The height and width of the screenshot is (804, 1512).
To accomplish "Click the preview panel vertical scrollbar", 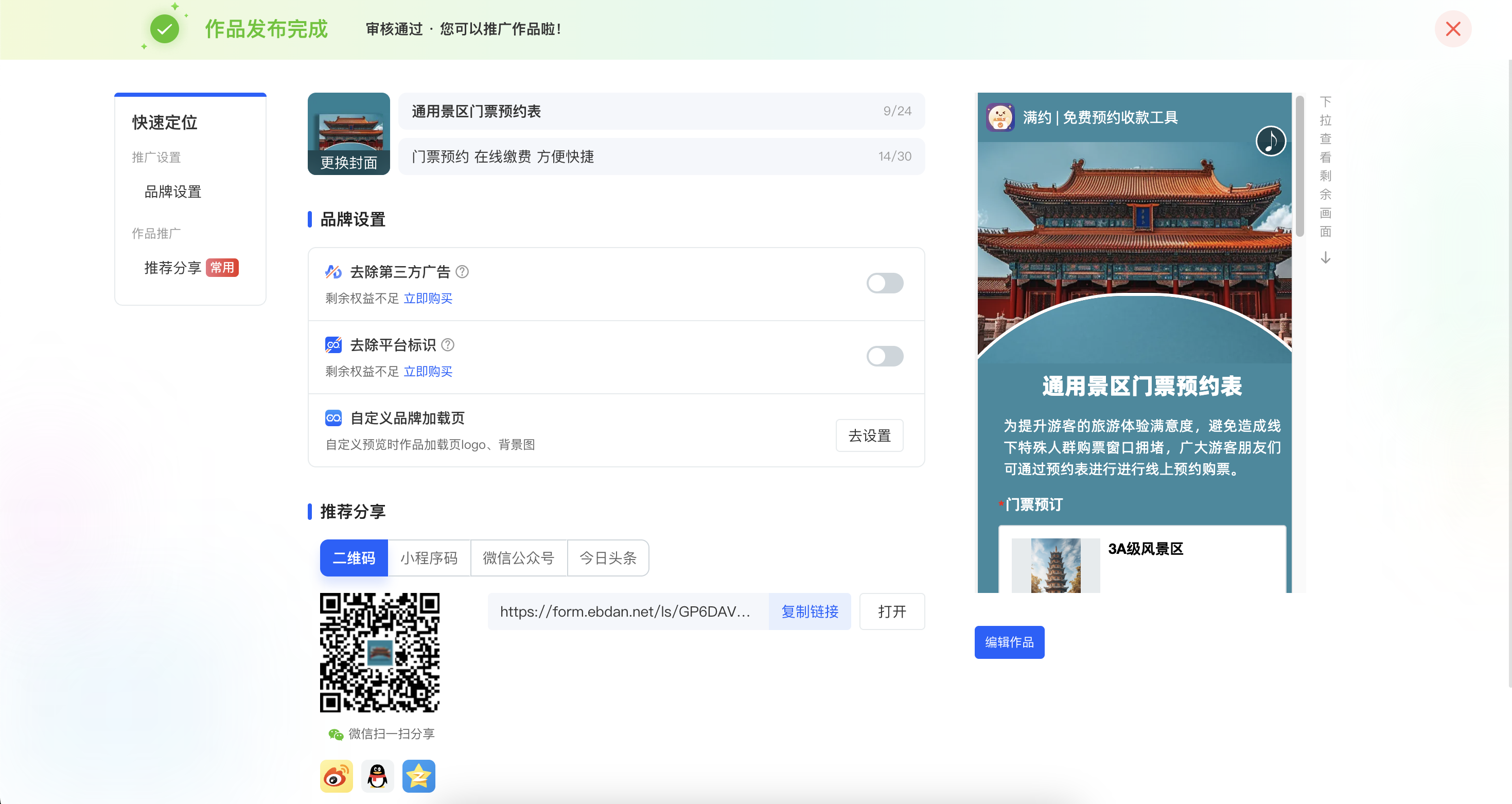I will click(1299, 167).
